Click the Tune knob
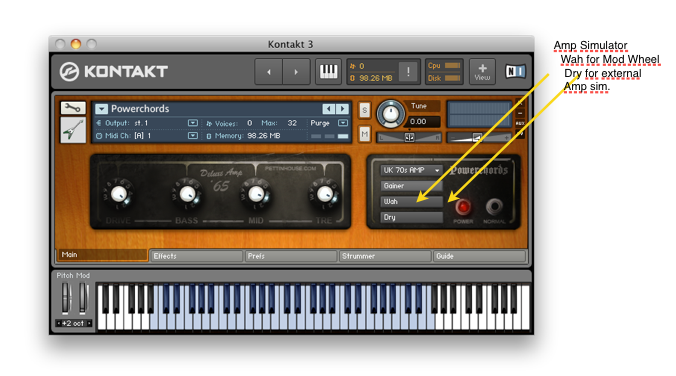Image resolution: width=676 pixels, height=376 pixels. click(391, 114)
